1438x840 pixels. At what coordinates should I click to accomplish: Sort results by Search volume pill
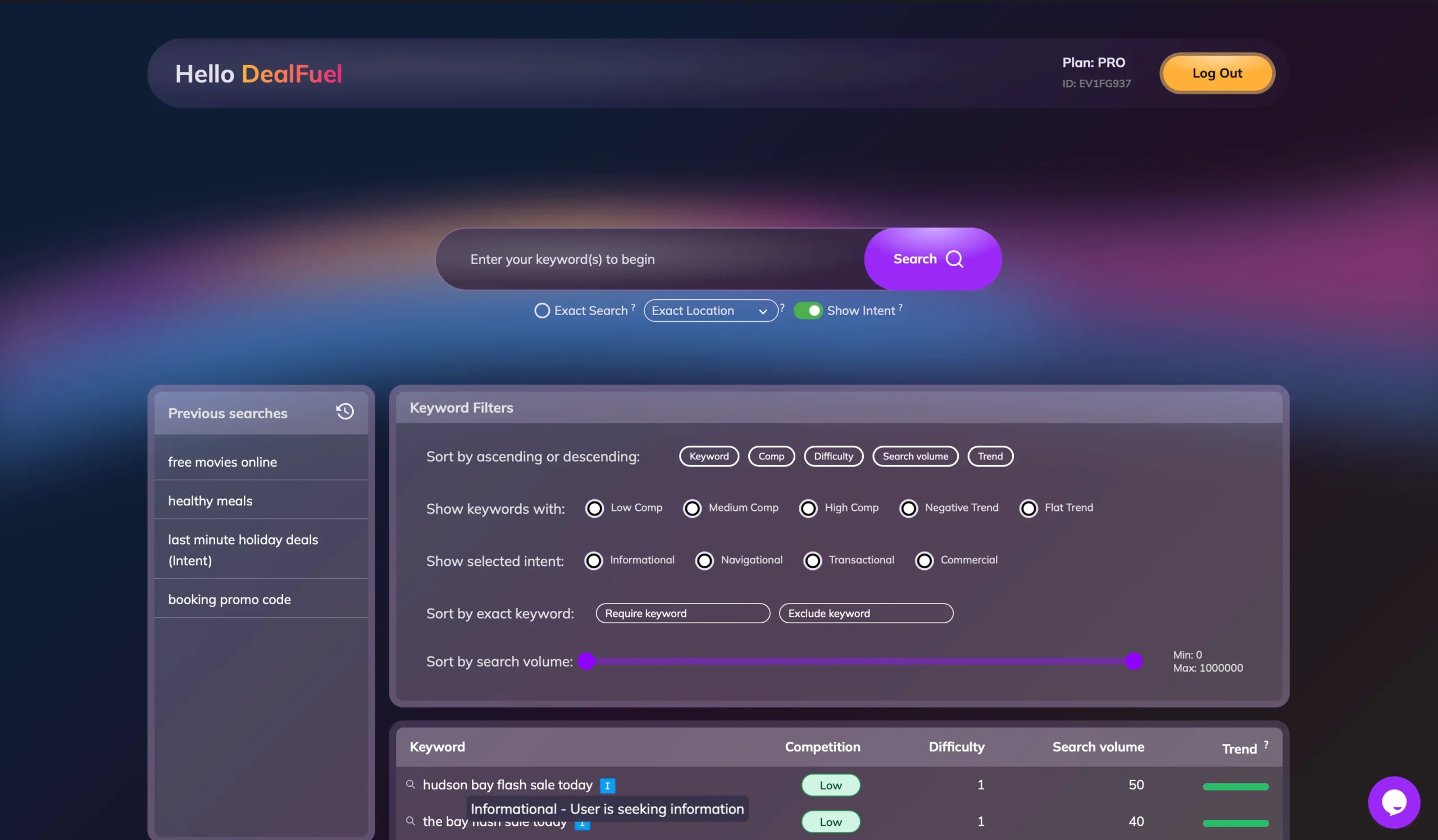point(914,455)
